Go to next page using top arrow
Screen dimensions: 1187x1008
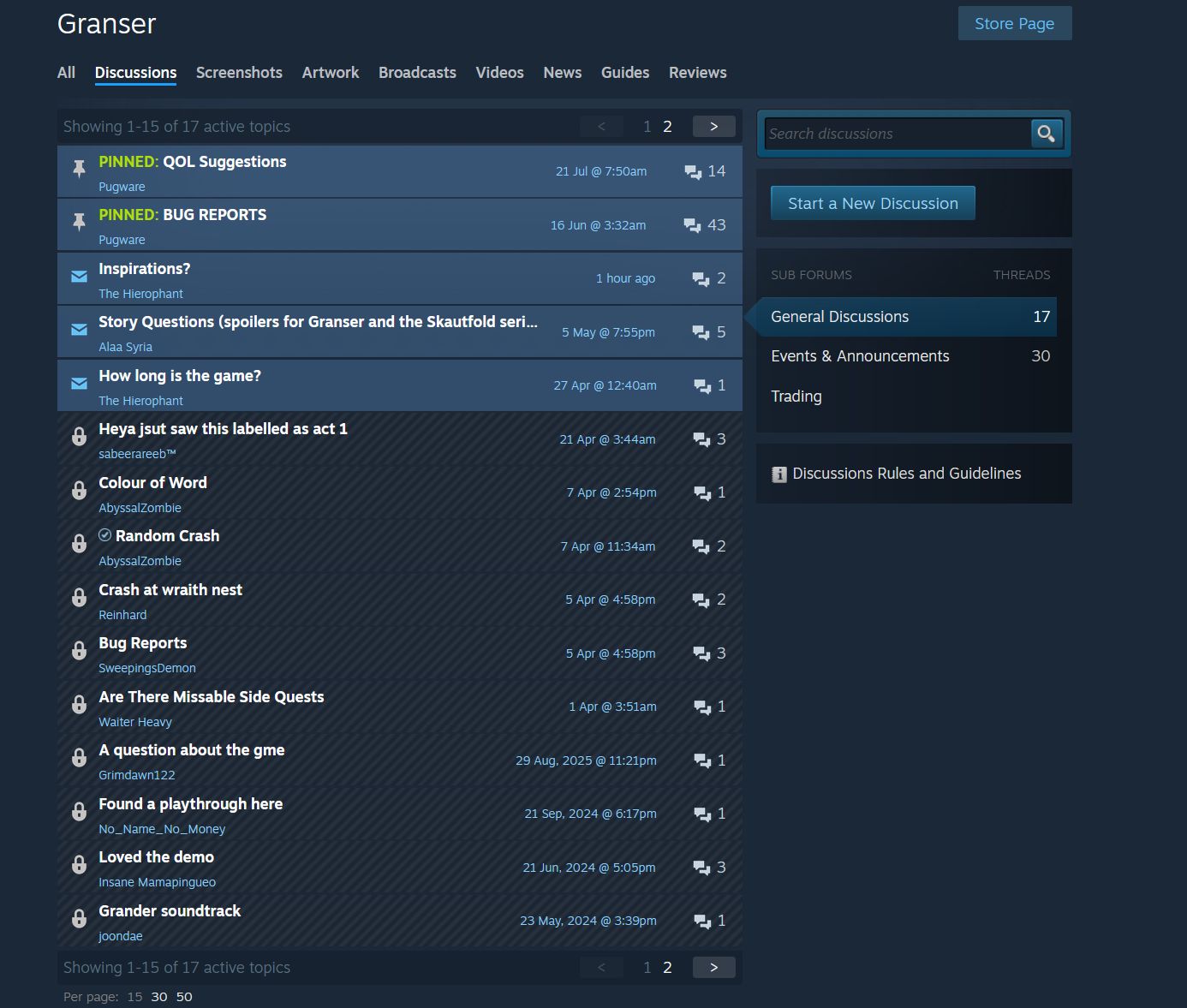[x=714, y=127]
